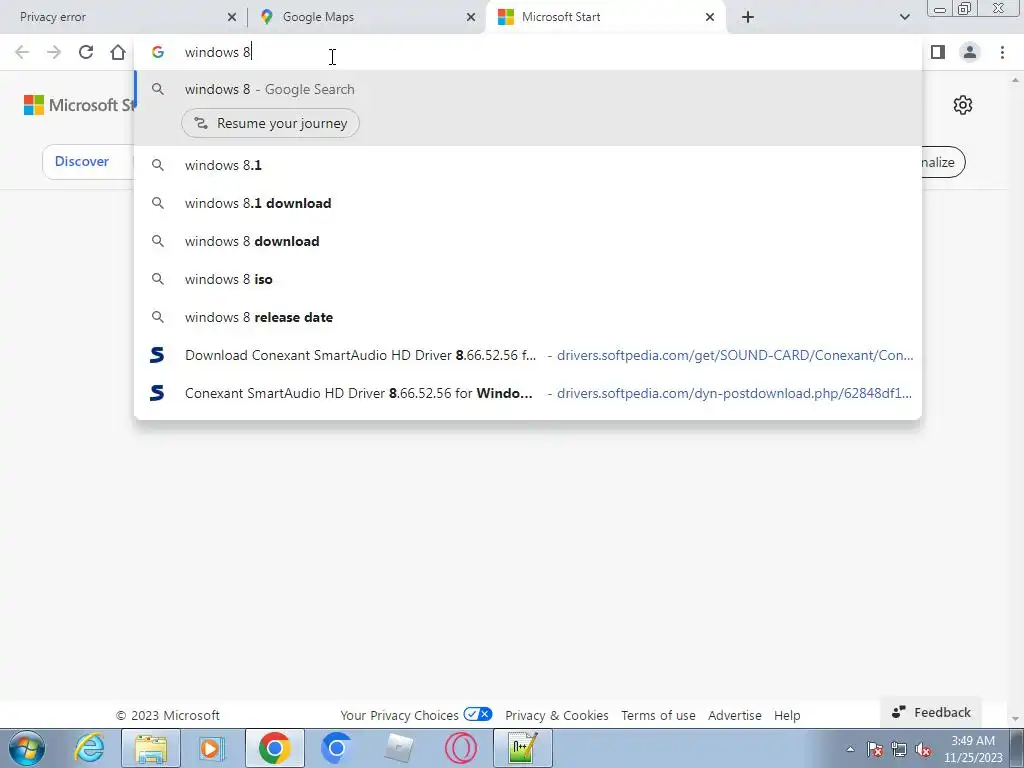Select the Discover tab

(82, 161)
